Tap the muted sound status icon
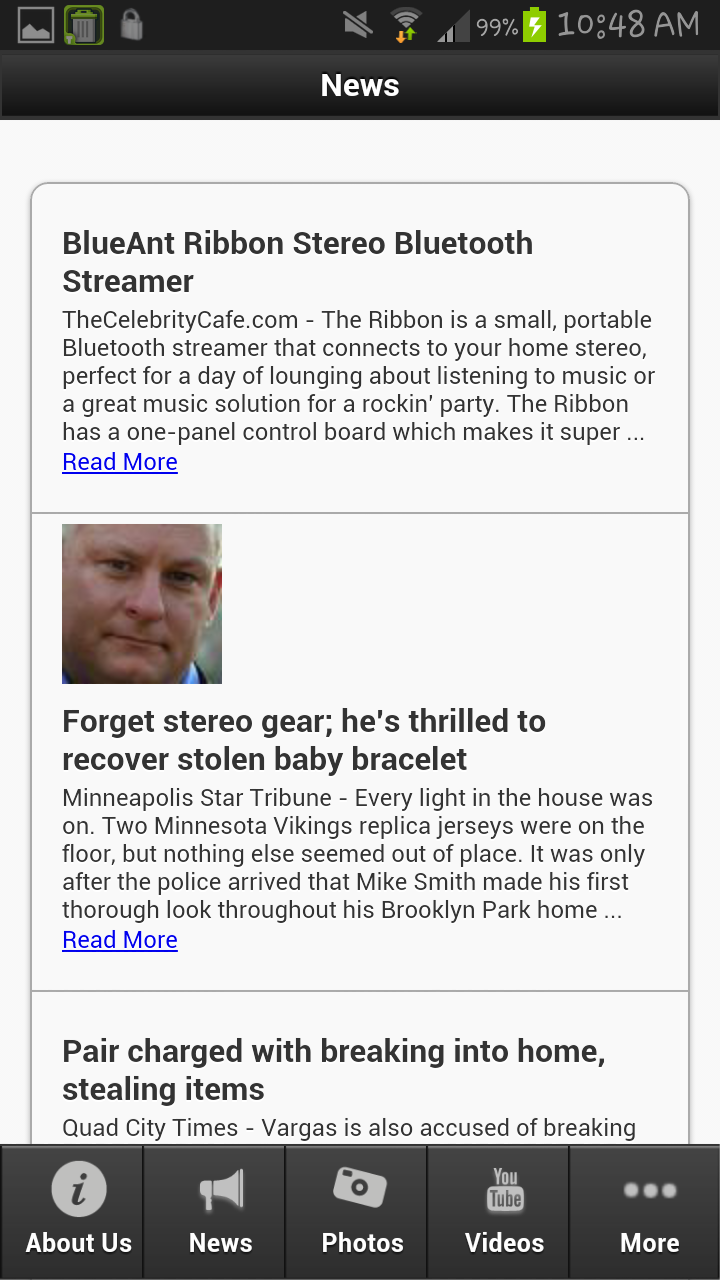The width and height of the screenshot is (720, 1280). 357,25
